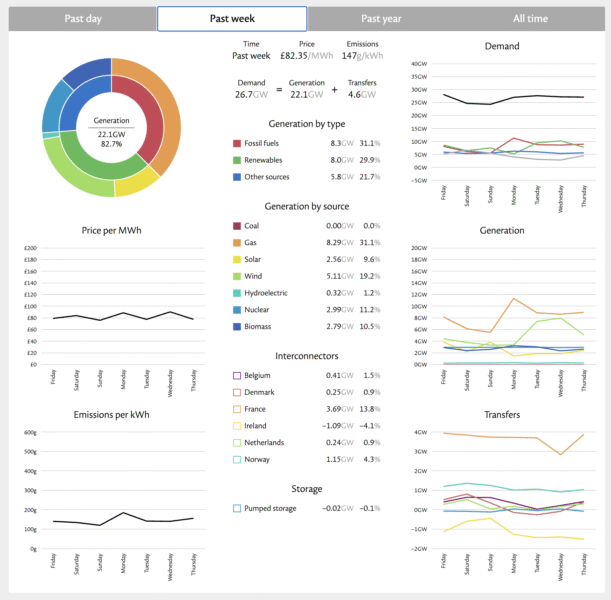Click the Other sources blue swatch
Viewport: 611px width, 600px height.
237,177
